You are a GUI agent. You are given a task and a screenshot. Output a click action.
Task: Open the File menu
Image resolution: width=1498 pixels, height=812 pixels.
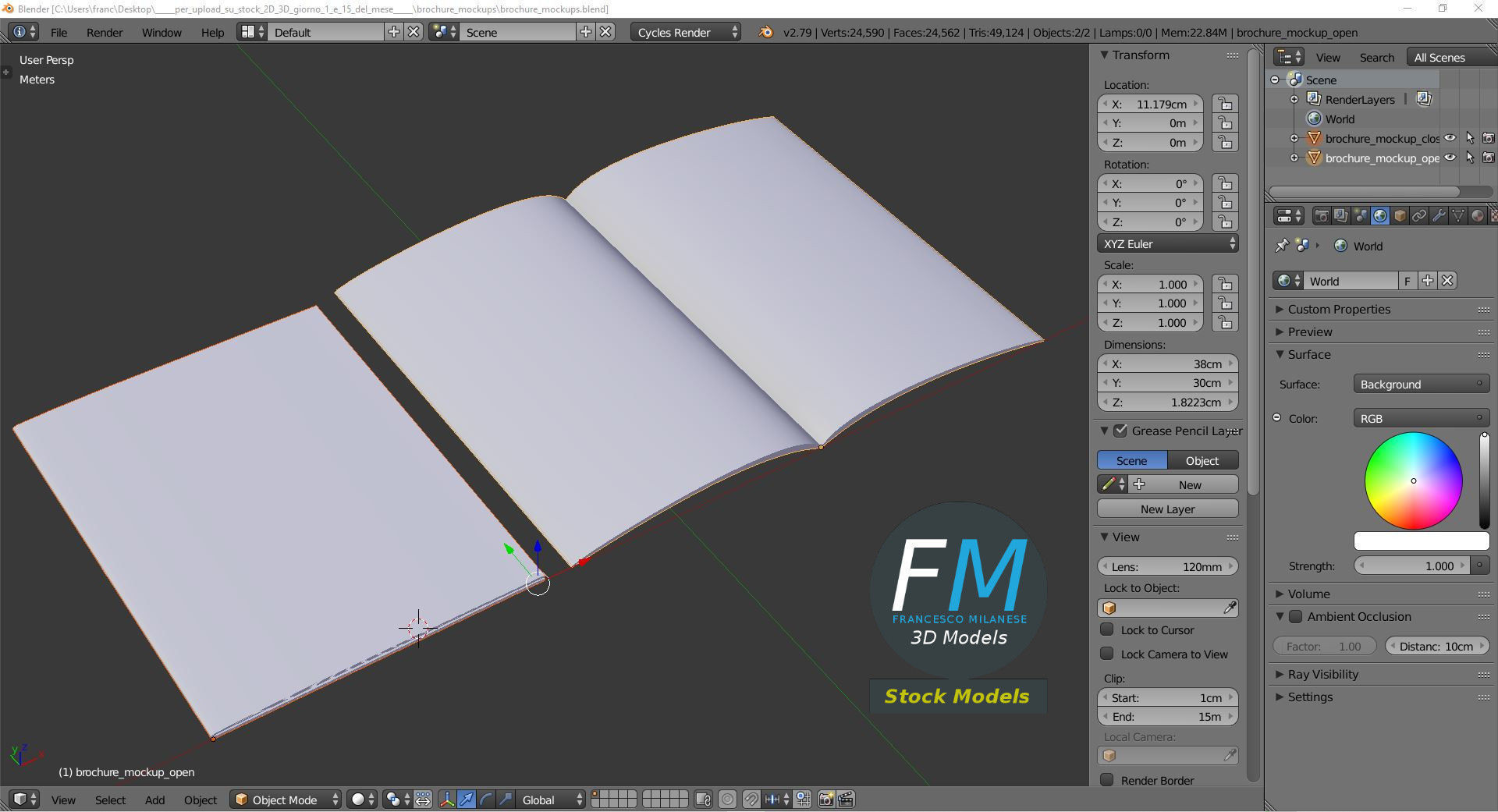pyautogui.click(x=59, y=32)
